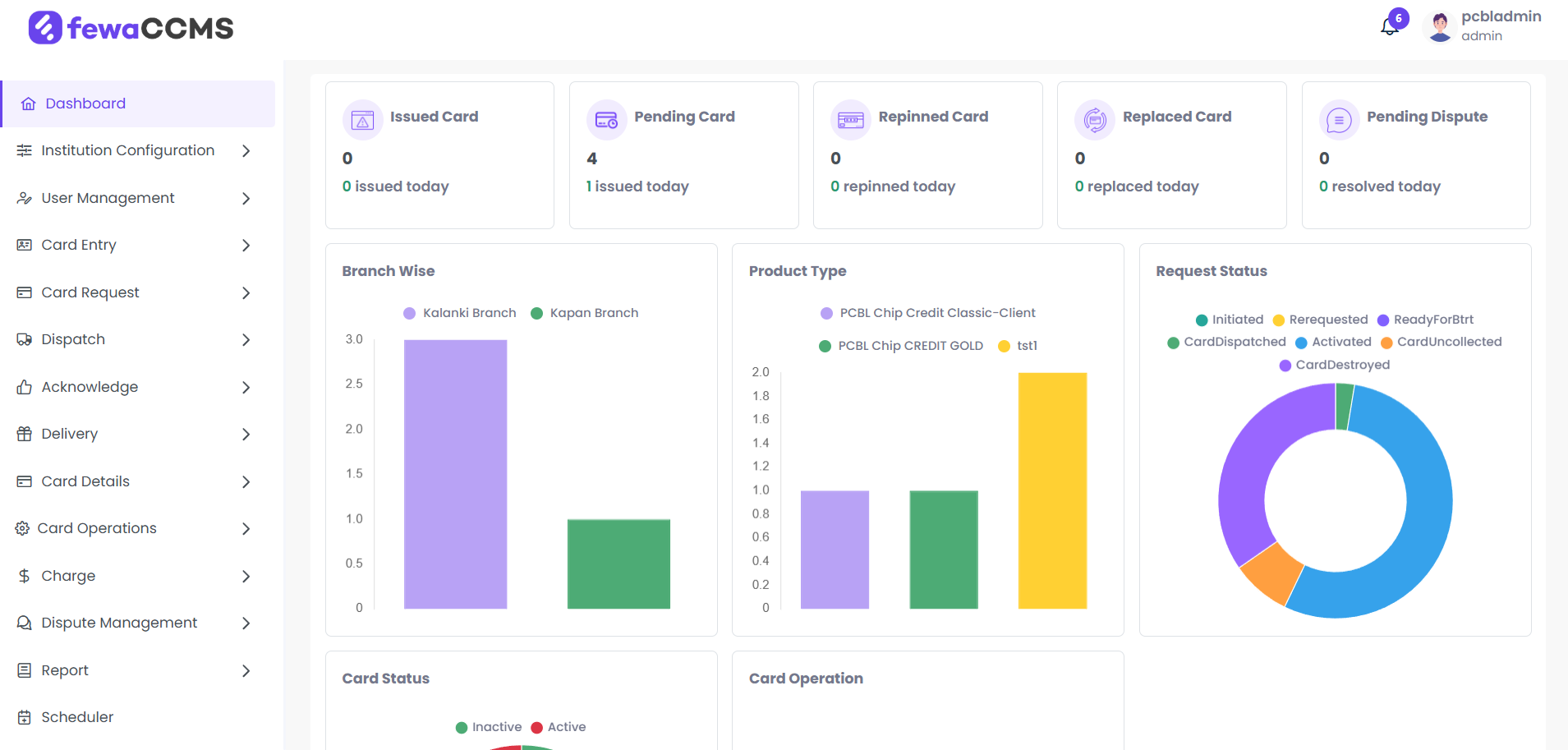Click the fewaCCMS logo
The image size is (1568, 750).
pos(131,28)
